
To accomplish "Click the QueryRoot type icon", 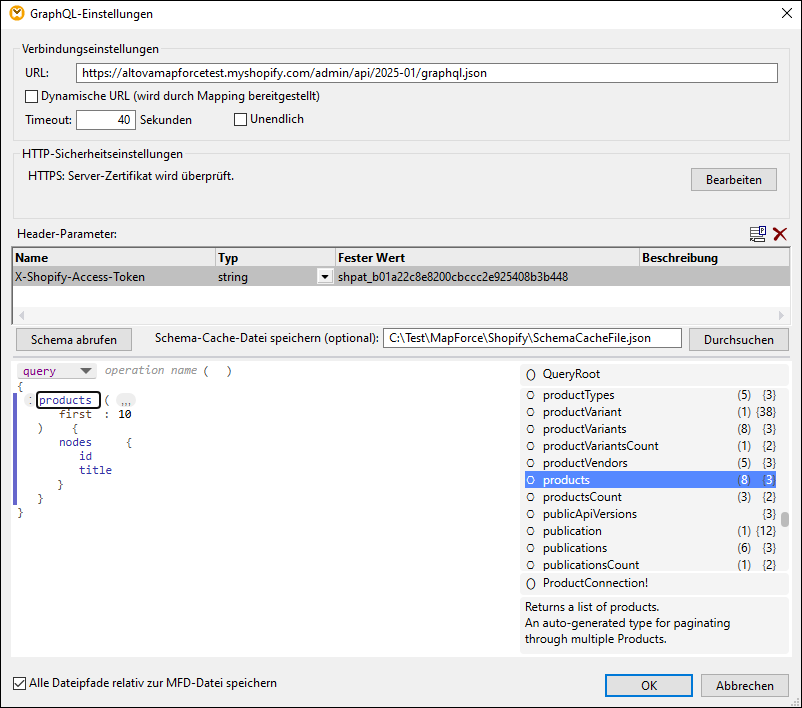I will click(530, 374).
